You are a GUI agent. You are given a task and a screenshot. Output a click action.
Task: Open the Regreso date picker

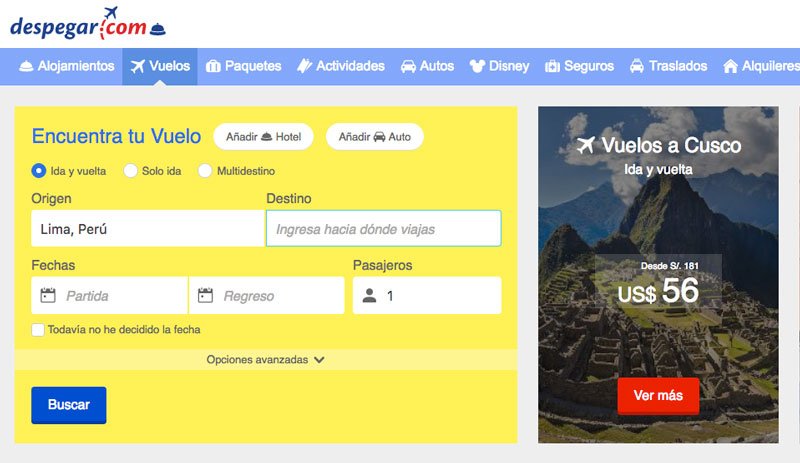(x=267, y=295)
